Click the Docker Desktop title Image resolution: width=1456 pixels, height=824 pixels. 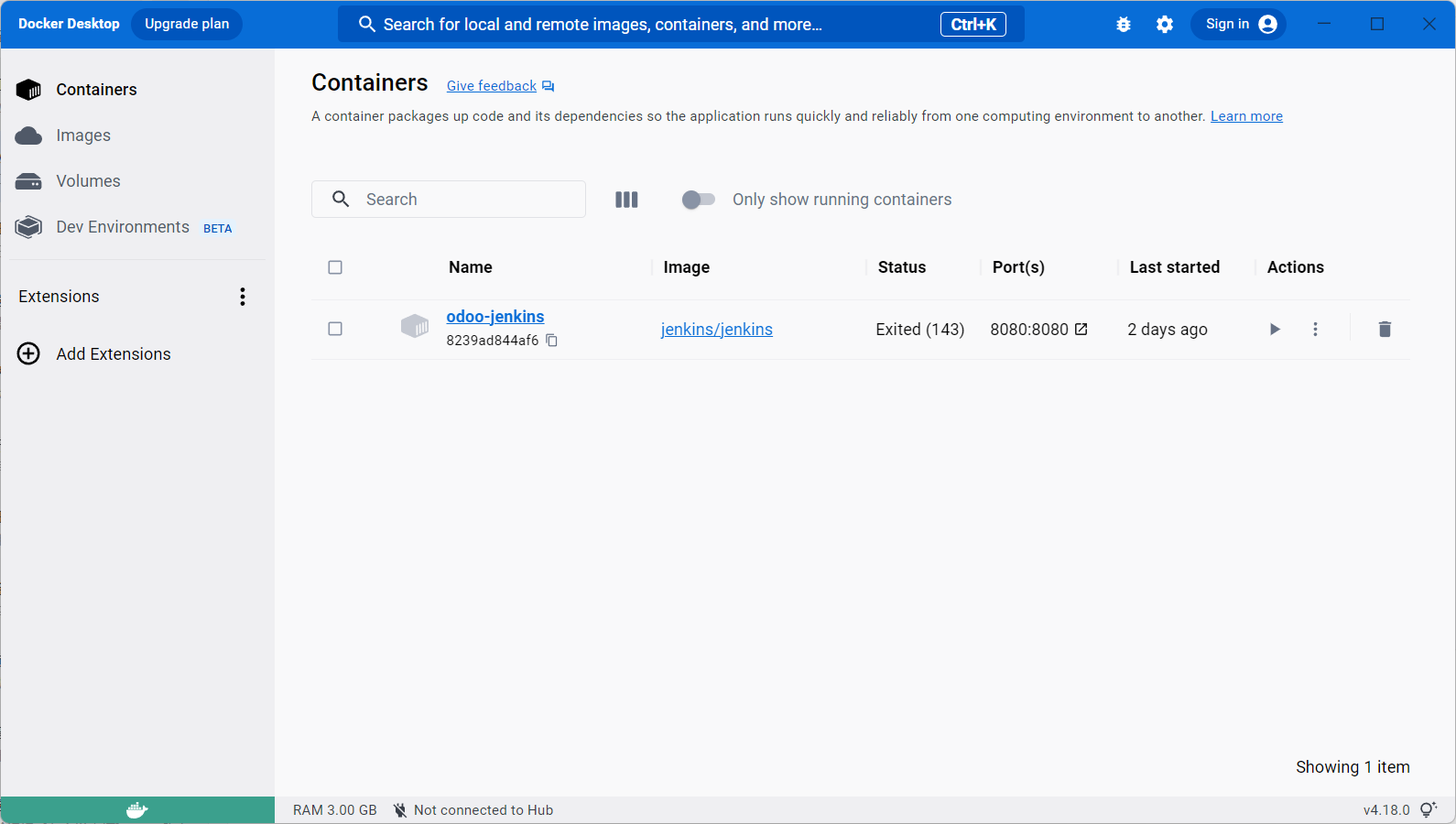click(69, 24)
